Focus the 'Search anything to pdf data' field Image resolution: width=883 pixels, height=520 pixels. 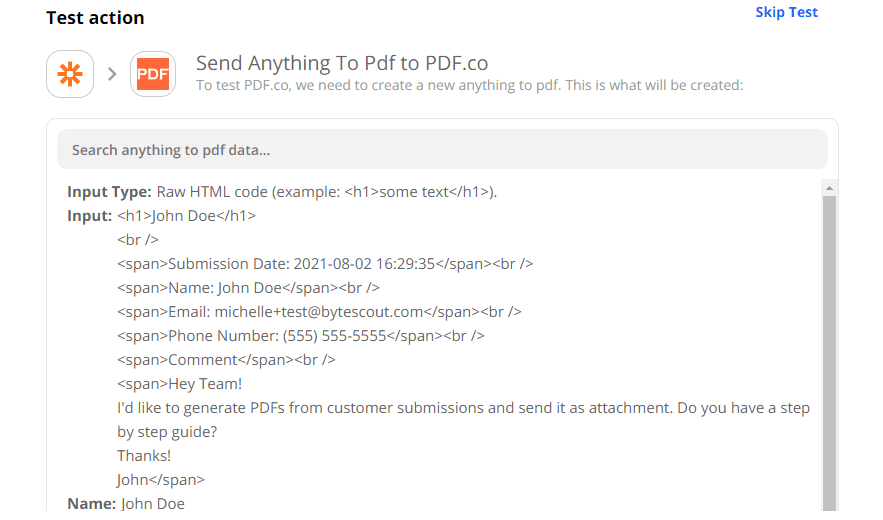(x=442, y=150)
